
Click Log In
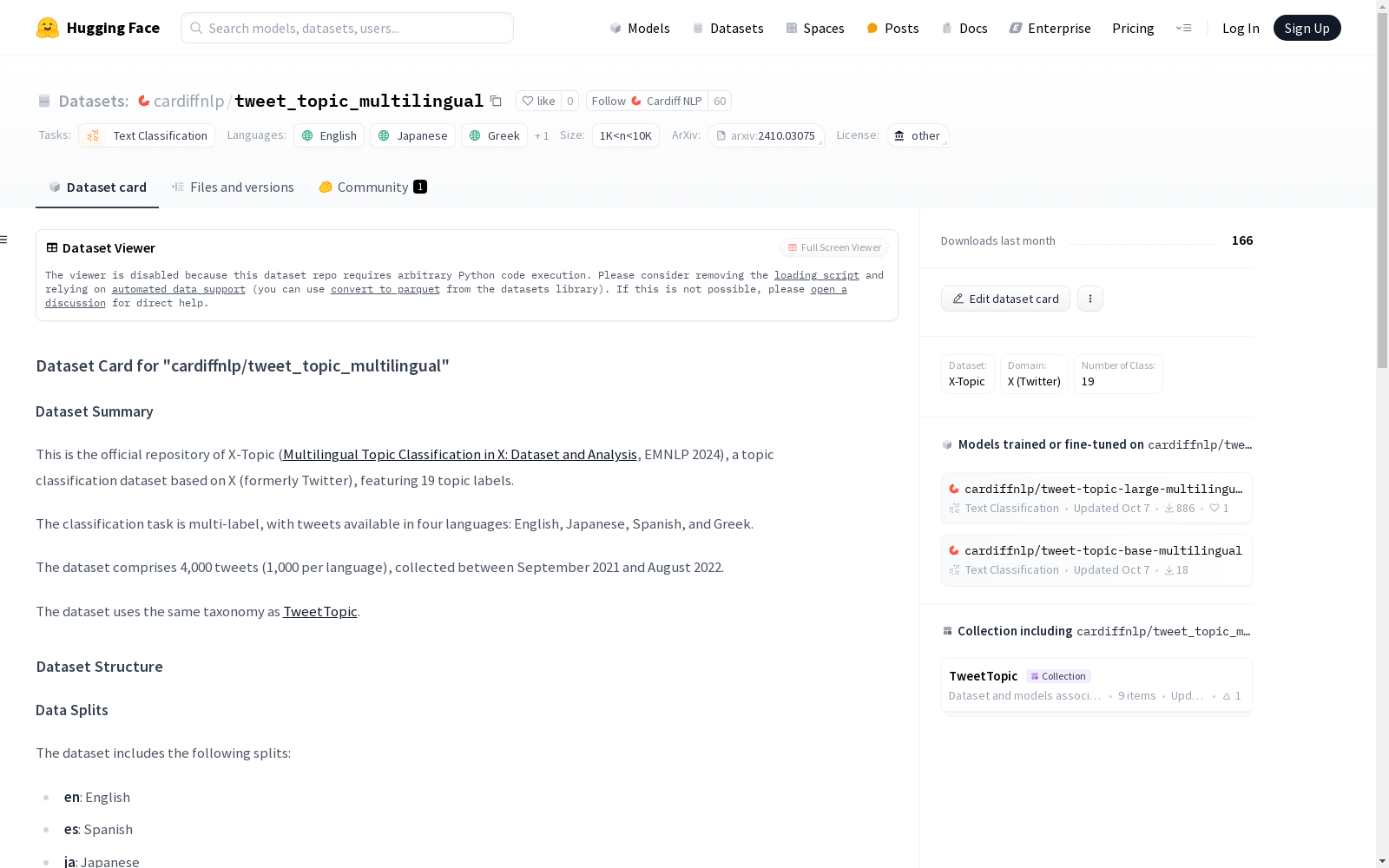click(x=1241, y=28)
